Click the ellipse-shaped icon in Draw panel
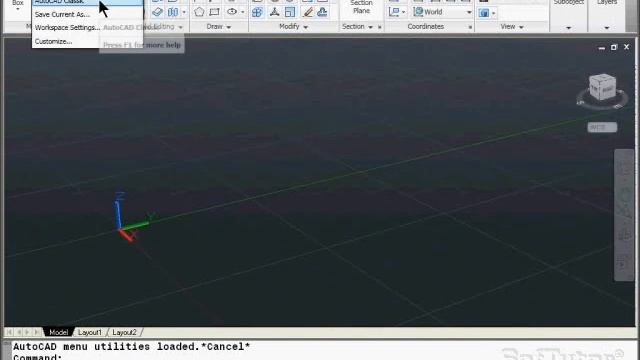 (x=232, y=11)
